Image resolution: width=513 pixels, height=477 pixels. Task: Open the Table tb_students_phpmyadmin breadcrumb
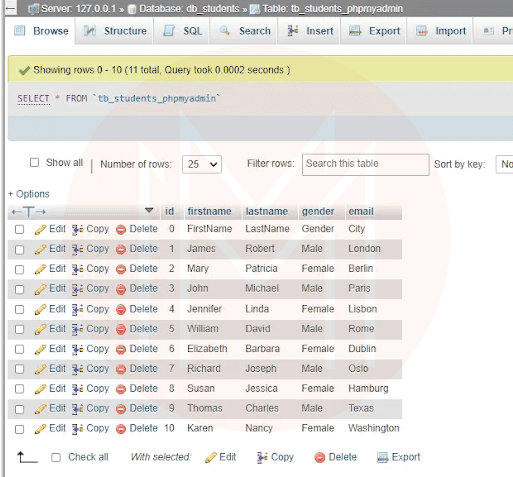point(333,8)
